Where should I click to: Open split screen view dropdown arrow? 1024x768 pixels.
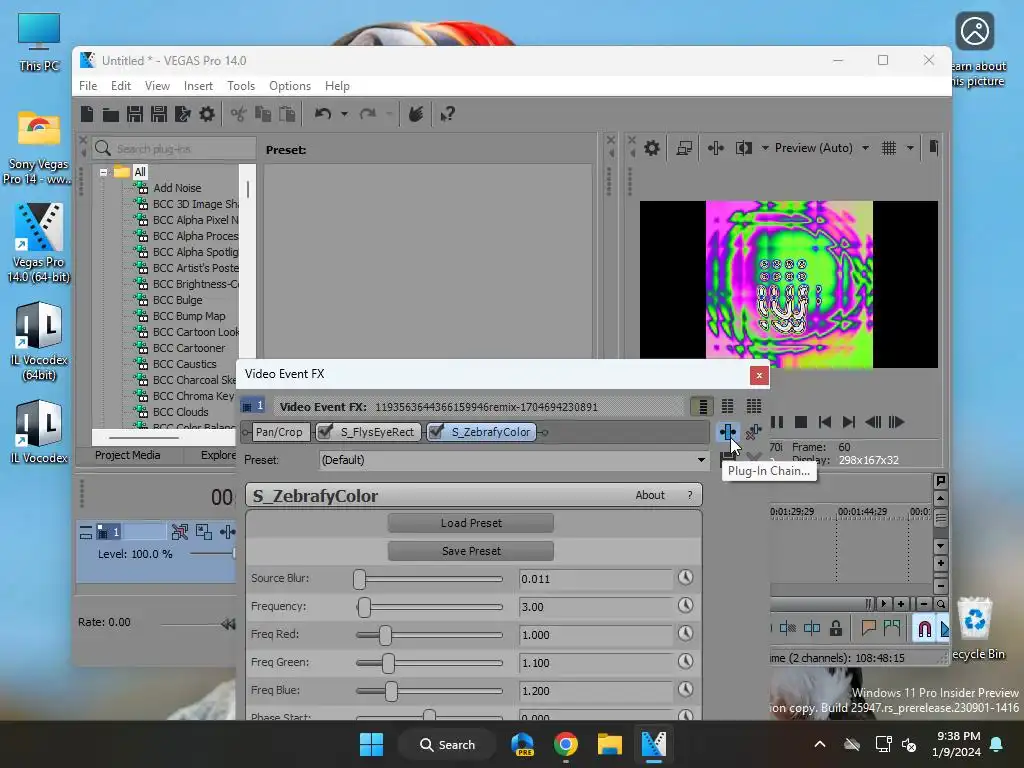[765, 148]
